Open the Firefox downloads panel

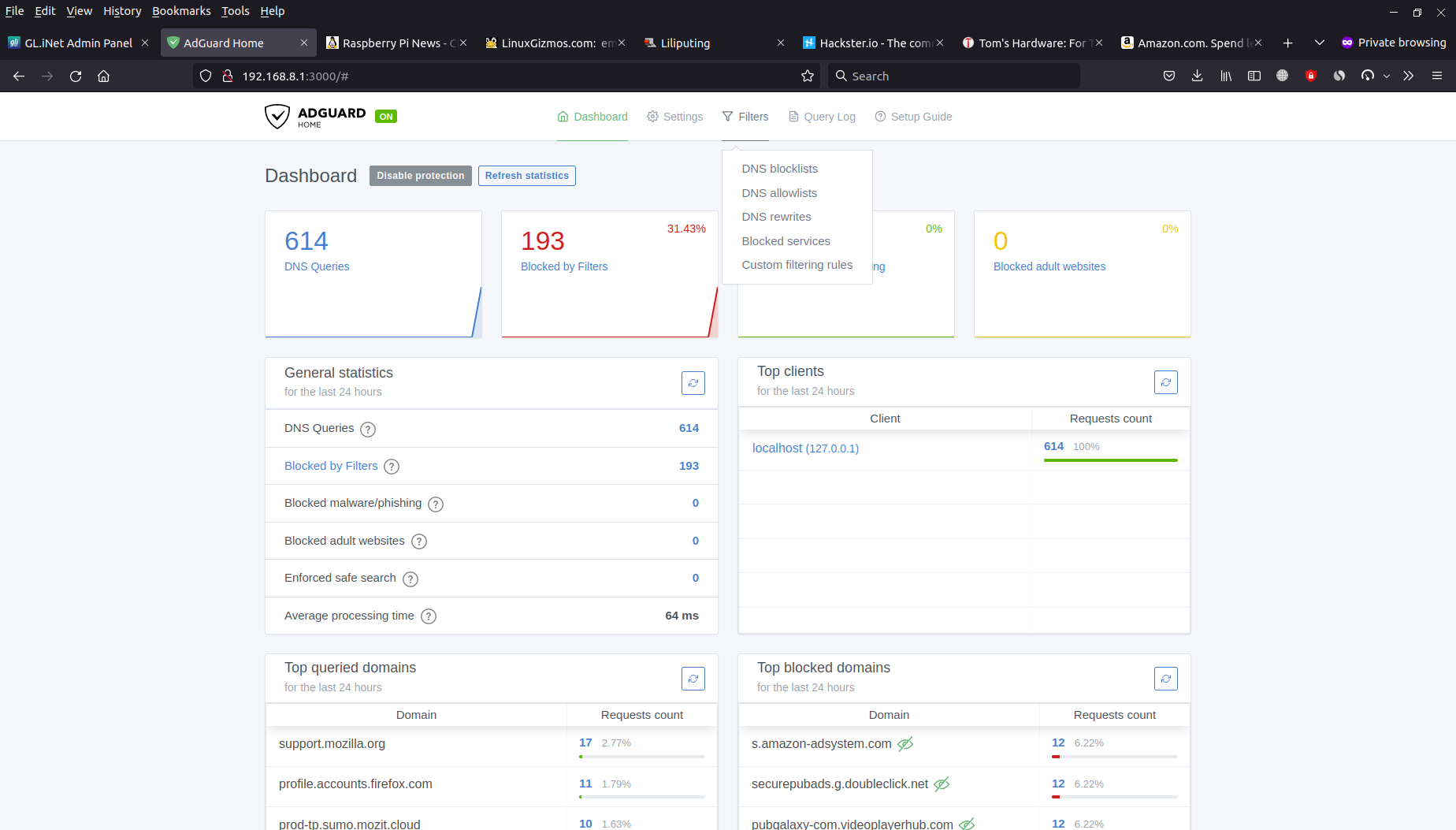point(1197,76)
